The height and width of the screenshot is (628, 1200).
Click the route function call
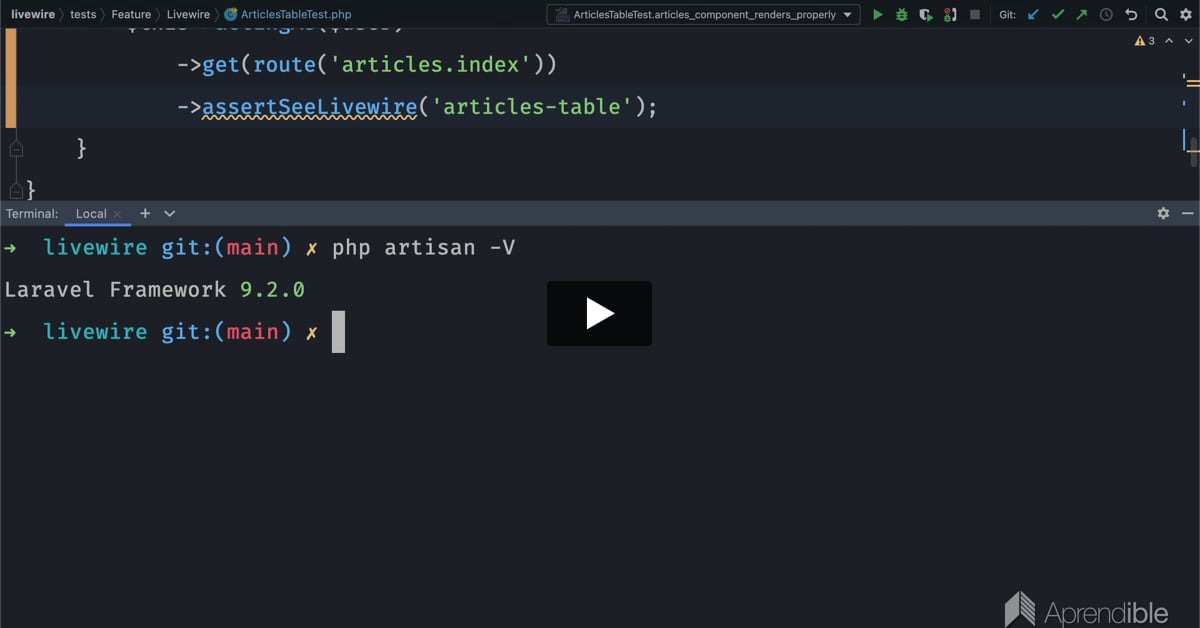(x=285, y=64)
